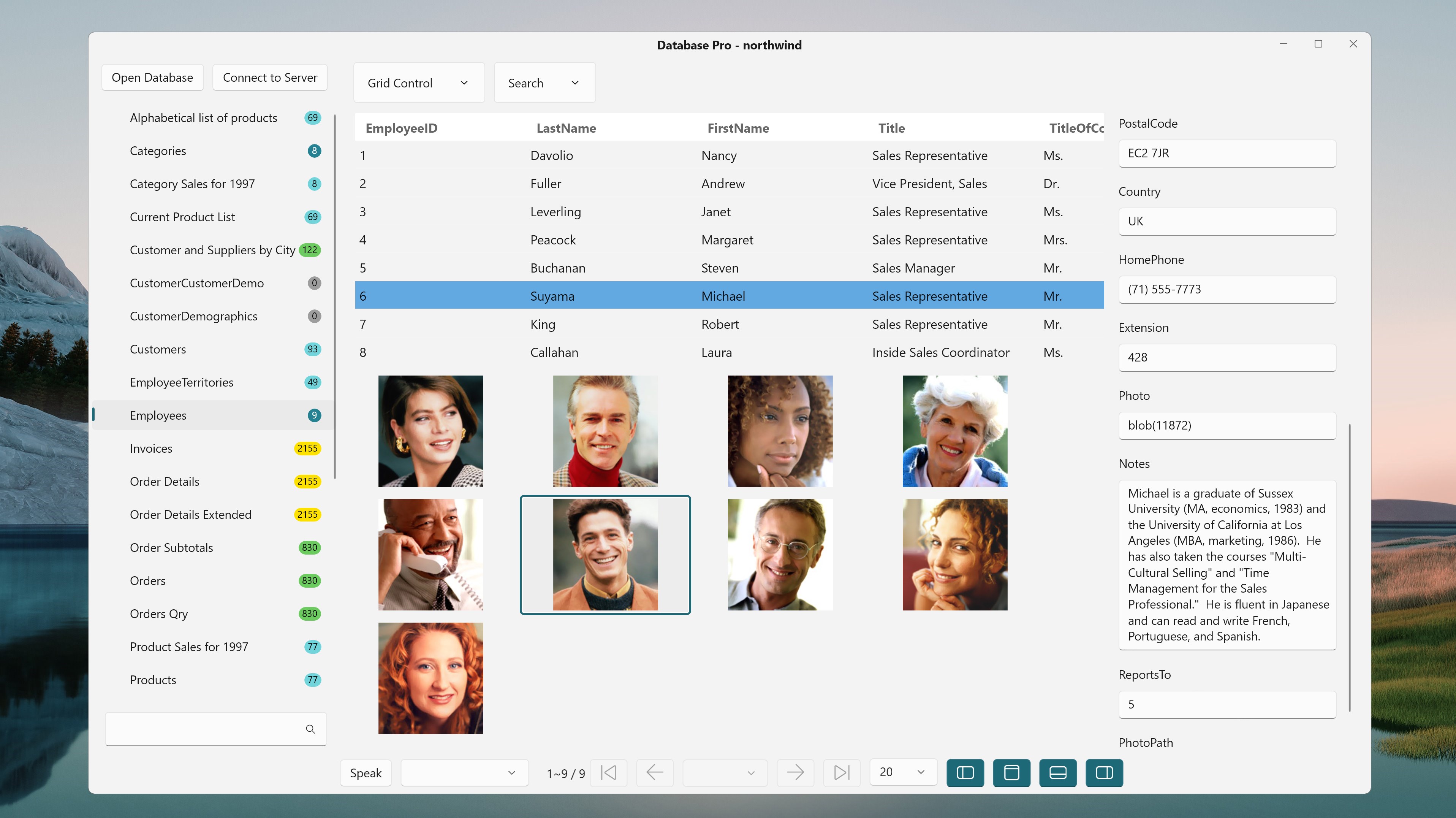
Task: Open the page size dropdown showing 20
Action: [x=903, y=772]
